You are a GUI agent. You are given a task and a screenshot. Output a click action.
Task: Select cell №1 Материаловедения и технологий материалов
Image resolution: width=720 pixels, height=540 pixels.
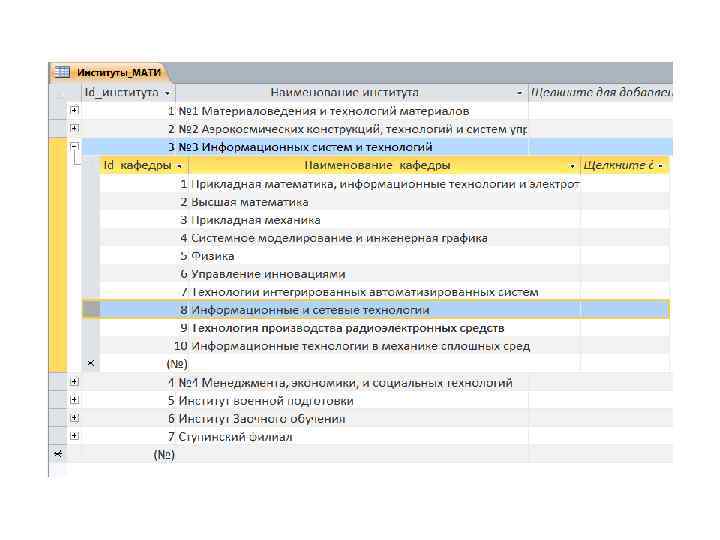coord(352,111)
